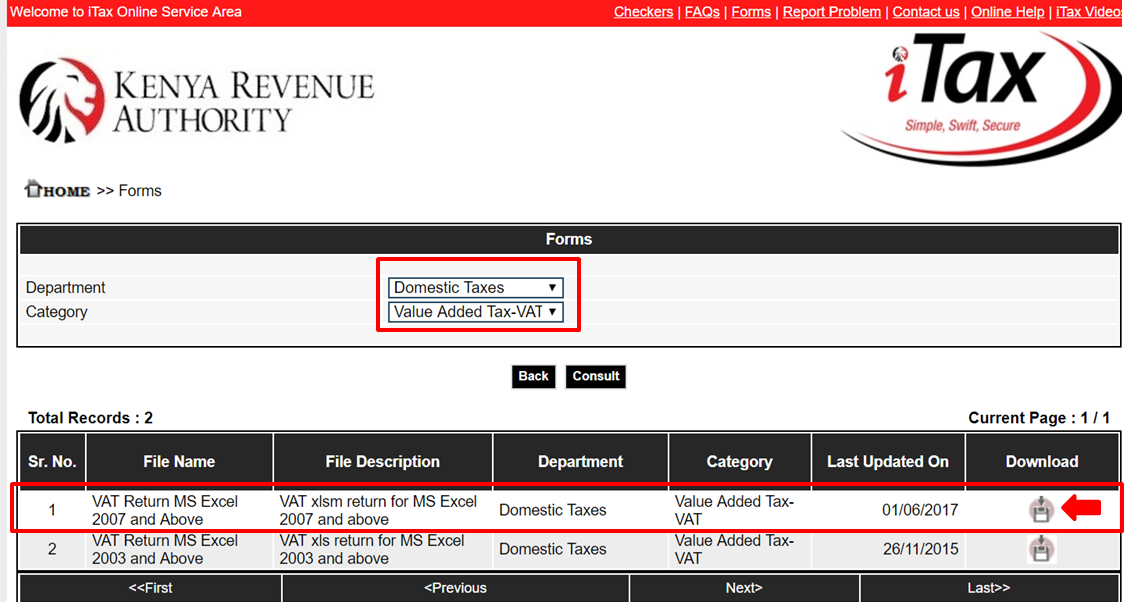This screenshot has height=602, width=1124.
Task: Go to the Next page of records
Action: tap(744, 588)
